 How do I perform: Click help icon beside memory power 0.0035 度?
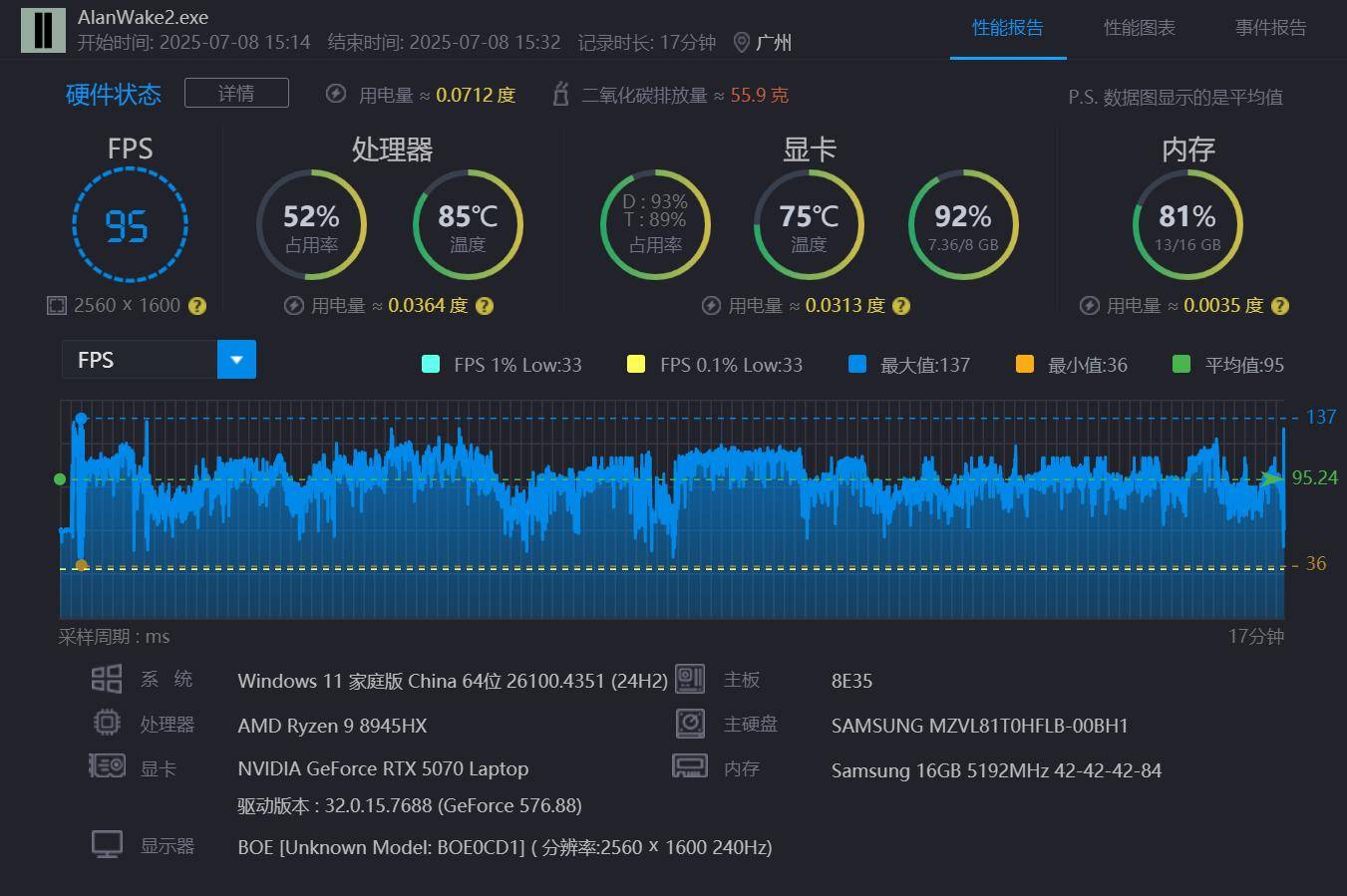click(1280, 306)
